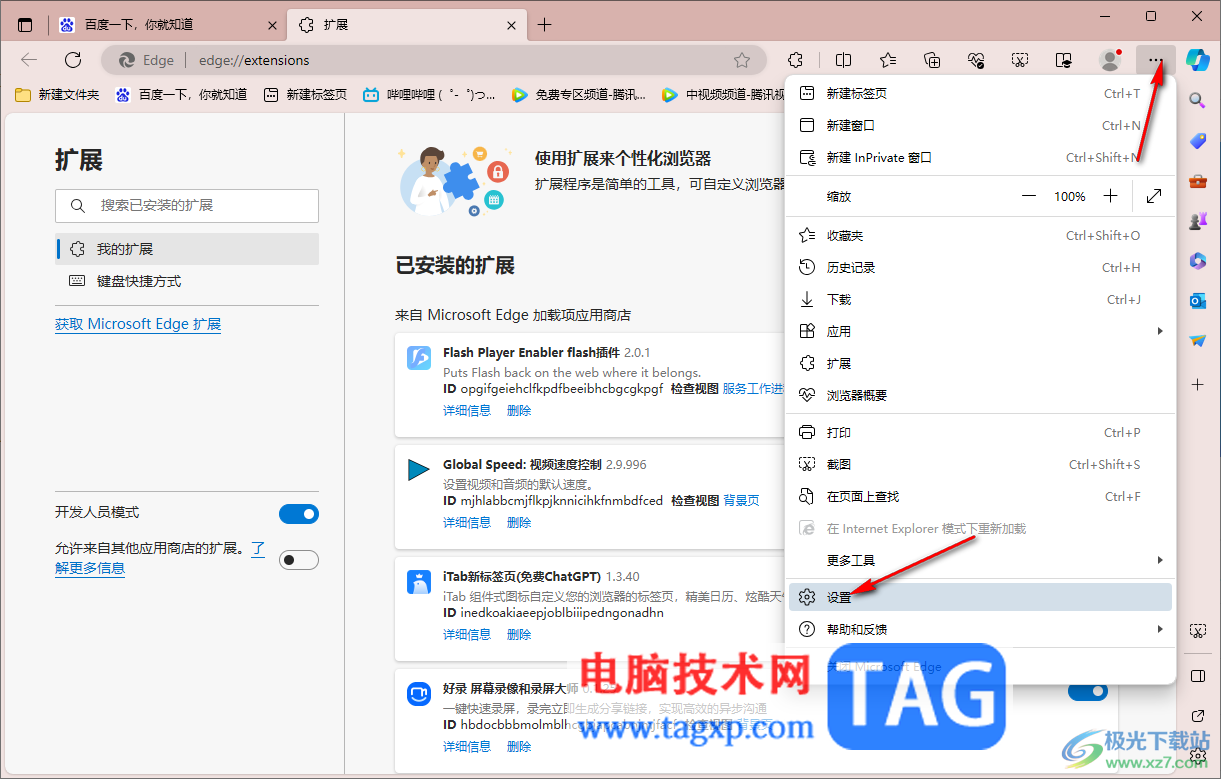The width and height of the screenshot is (1221, 779).
Task: Toggle allow extensions from other stores
Action: 298,560
